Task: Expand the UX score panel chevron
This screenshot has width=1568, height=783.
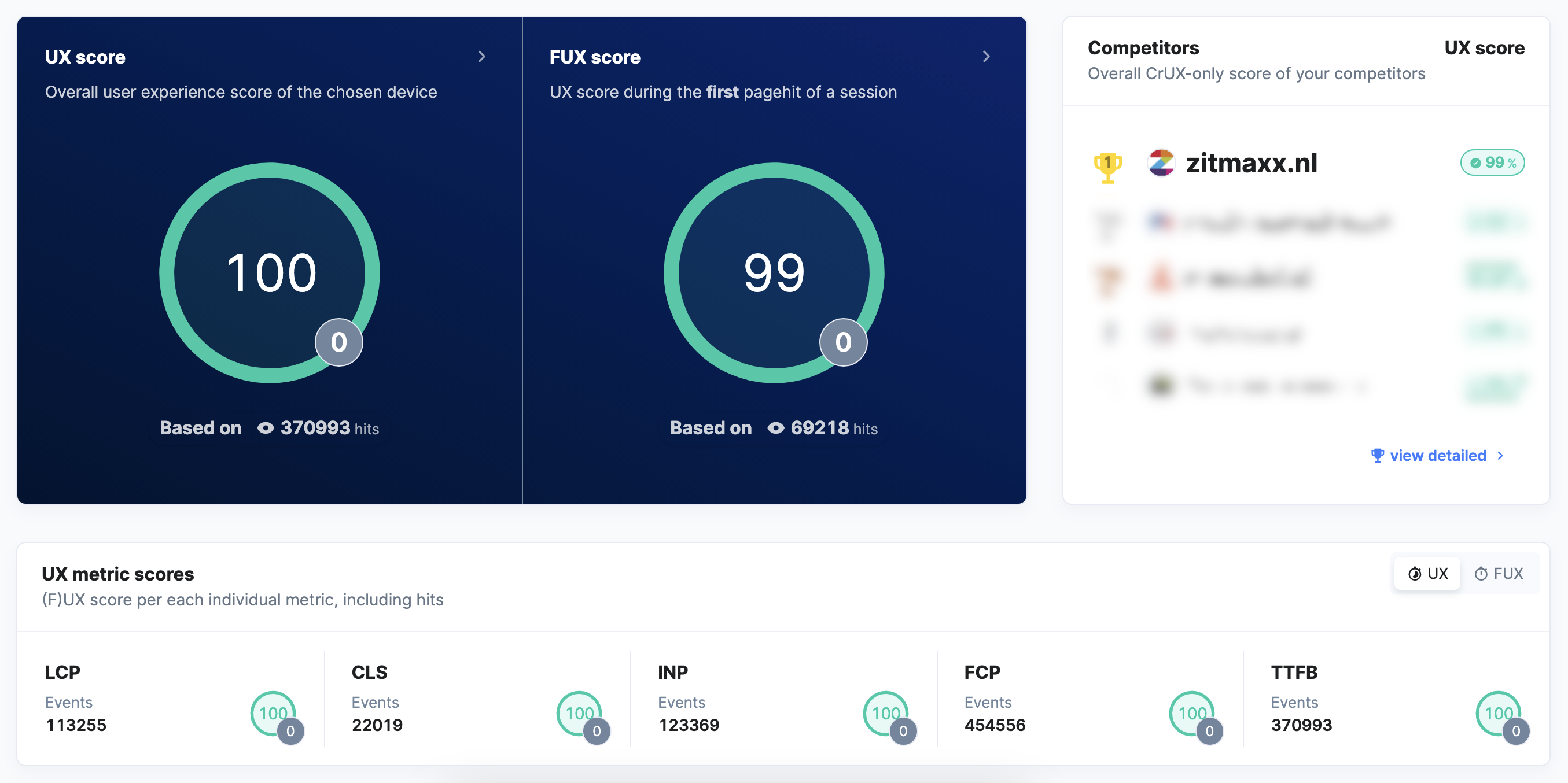Action: [x=481, y=57]
